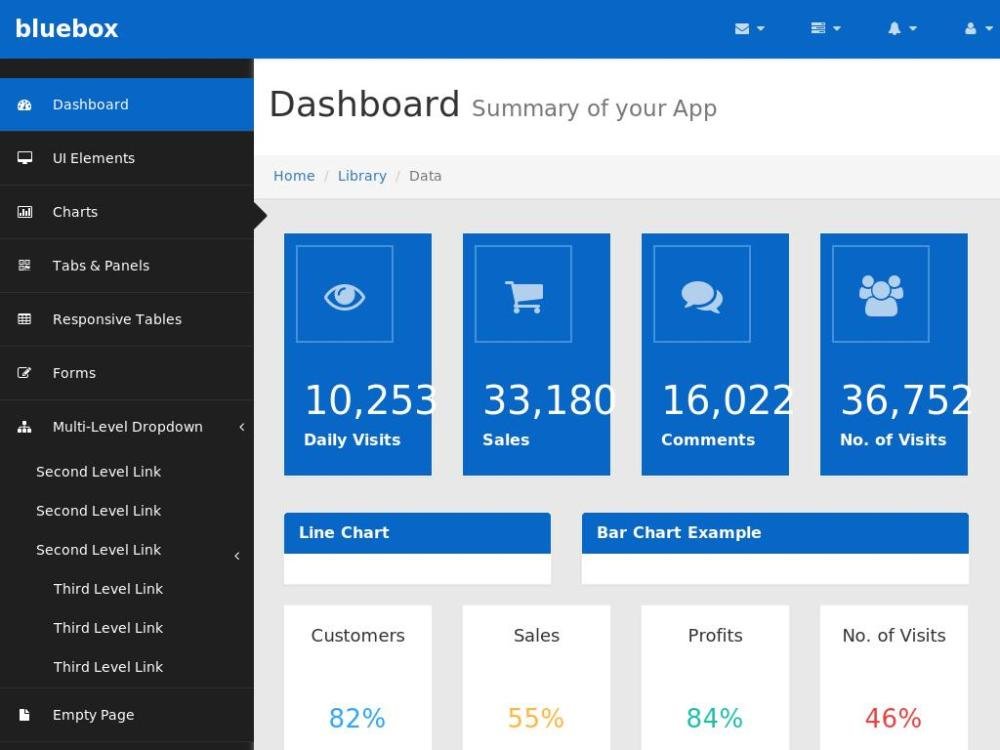Click the users group icon tile
Viewport: 1000px width, 750px height.
(880, 296)
